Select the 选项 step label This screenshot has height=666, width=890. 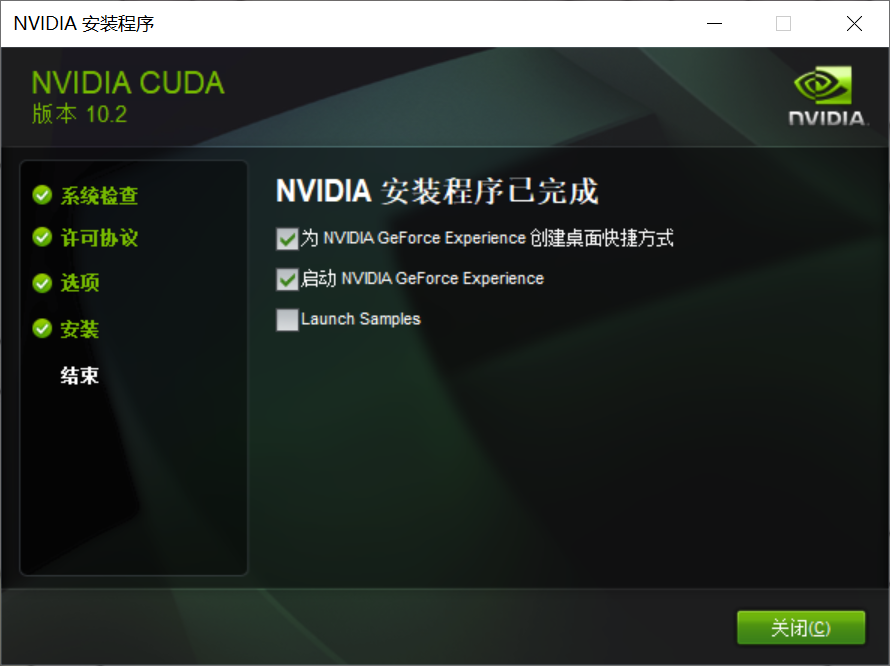click(x=80, y=283)
